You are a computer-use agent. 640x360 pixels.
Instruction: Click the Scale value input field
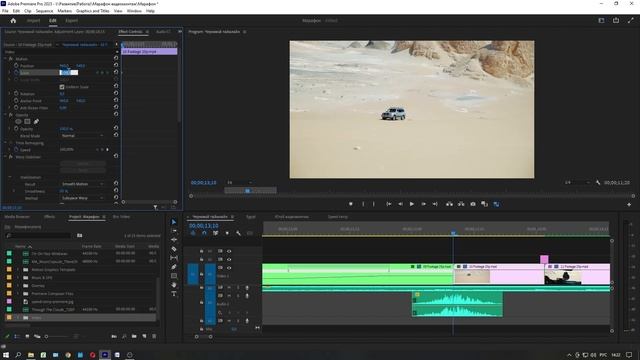[69, 73]
